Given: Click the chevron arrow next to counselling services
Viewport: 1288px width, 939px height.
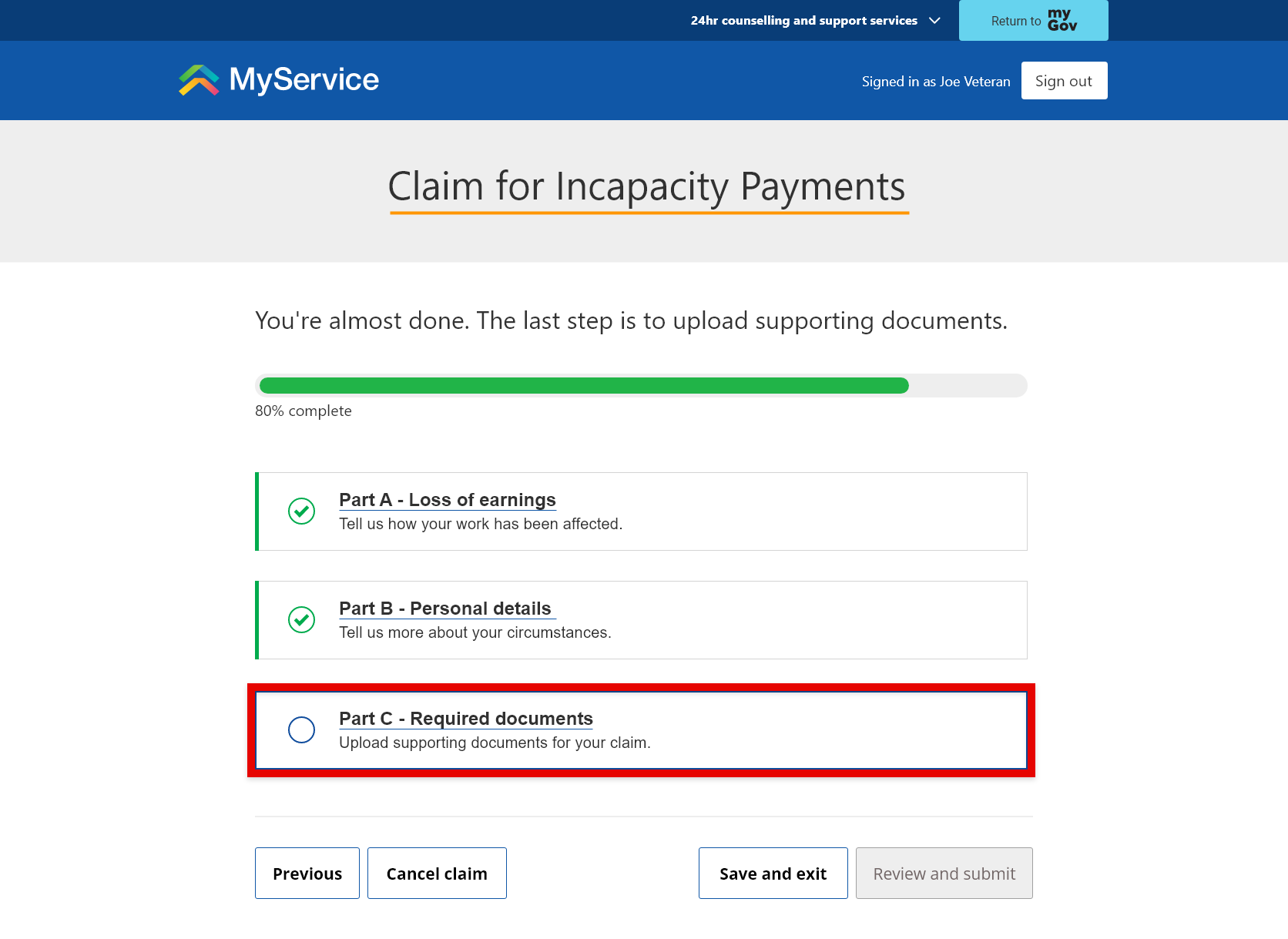Looking at the screenshot, I should tap(934, 21).
